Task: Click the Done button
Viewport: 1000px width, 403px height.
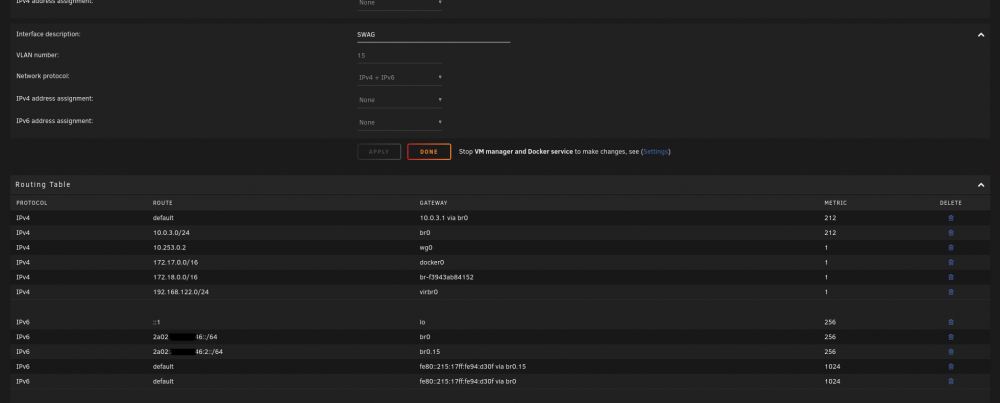Action: 429,152
